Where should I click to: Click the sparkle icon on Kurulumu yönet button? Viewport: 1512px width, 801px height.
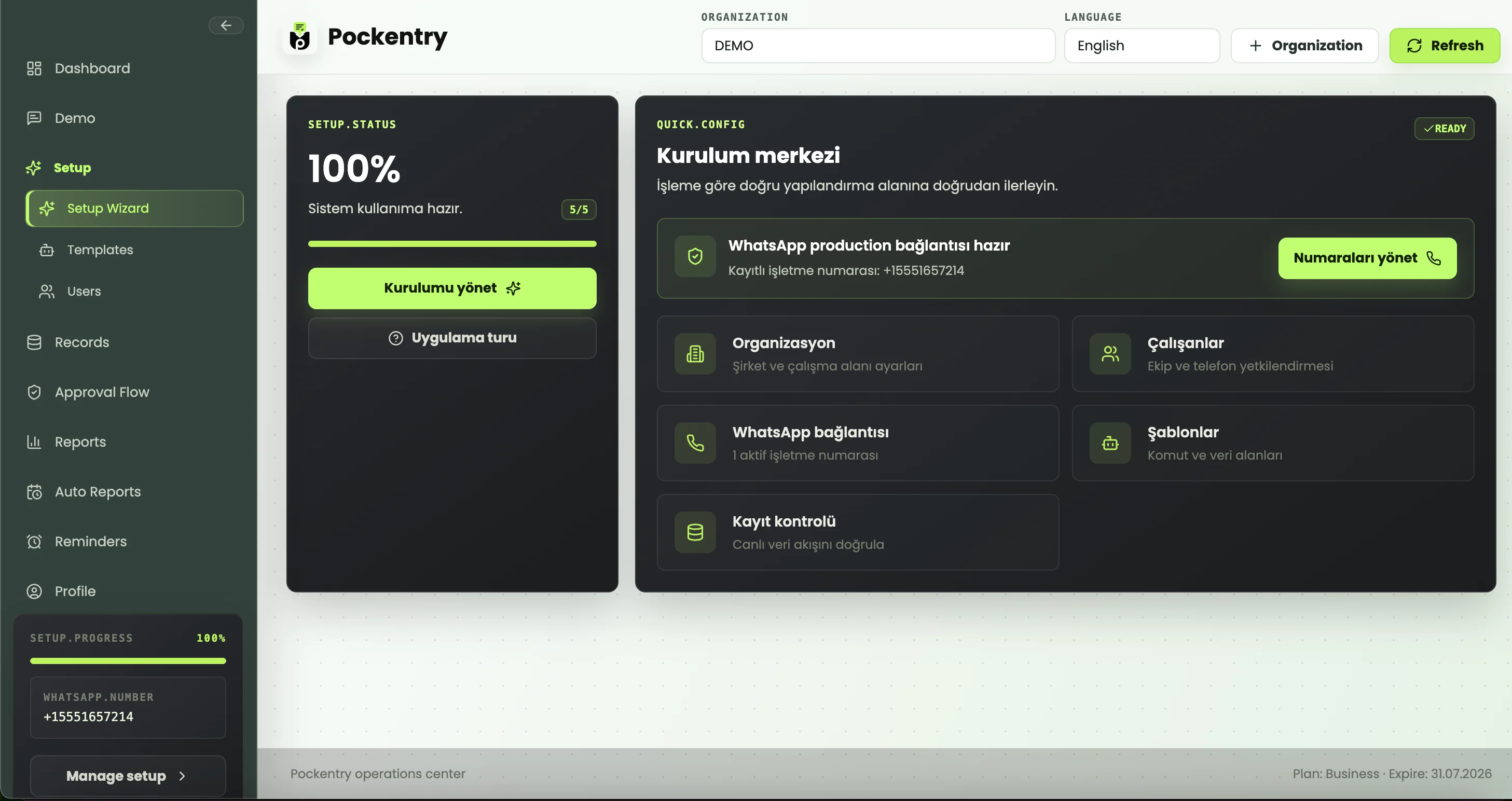click(x=513, y=288)
